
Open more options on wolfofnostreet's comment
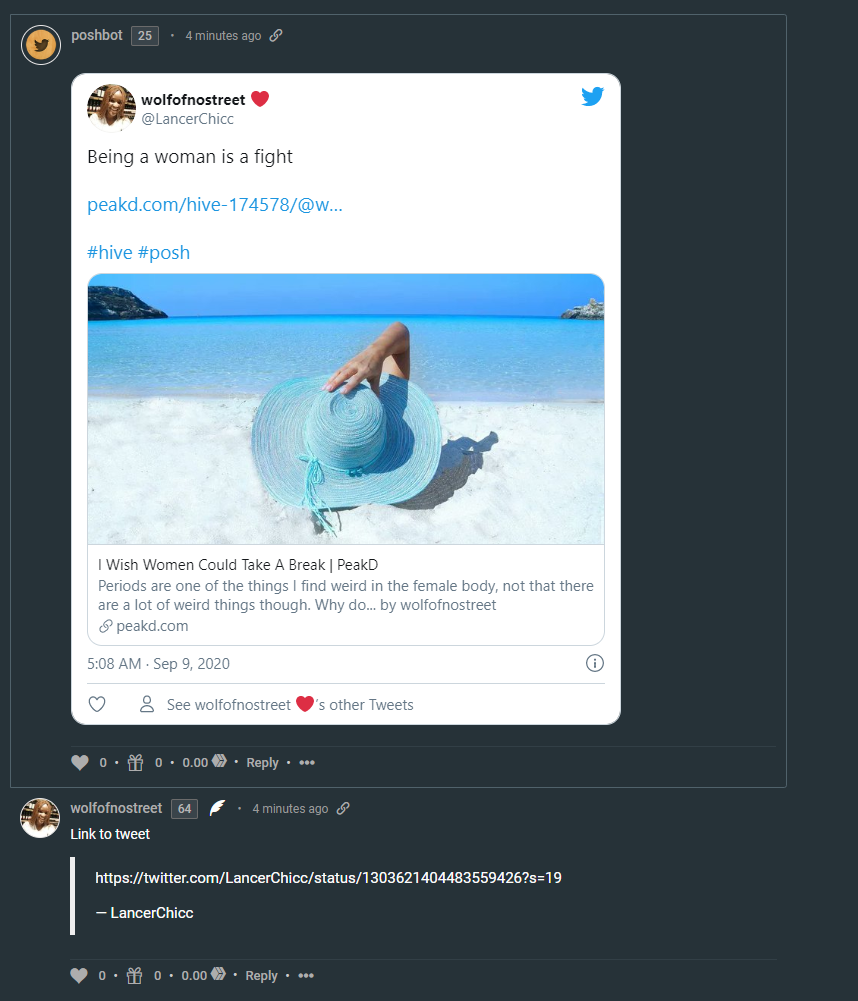click(306, 976)
